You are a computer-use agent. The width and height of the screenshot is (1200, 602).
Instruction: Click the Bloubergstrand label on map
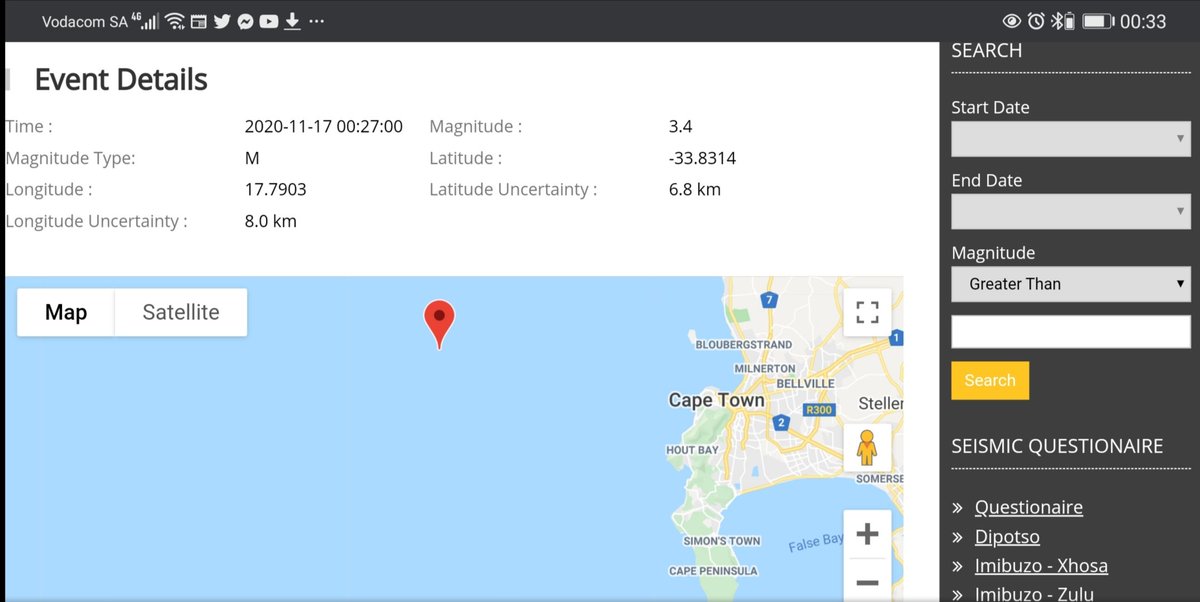coord(744,345)
